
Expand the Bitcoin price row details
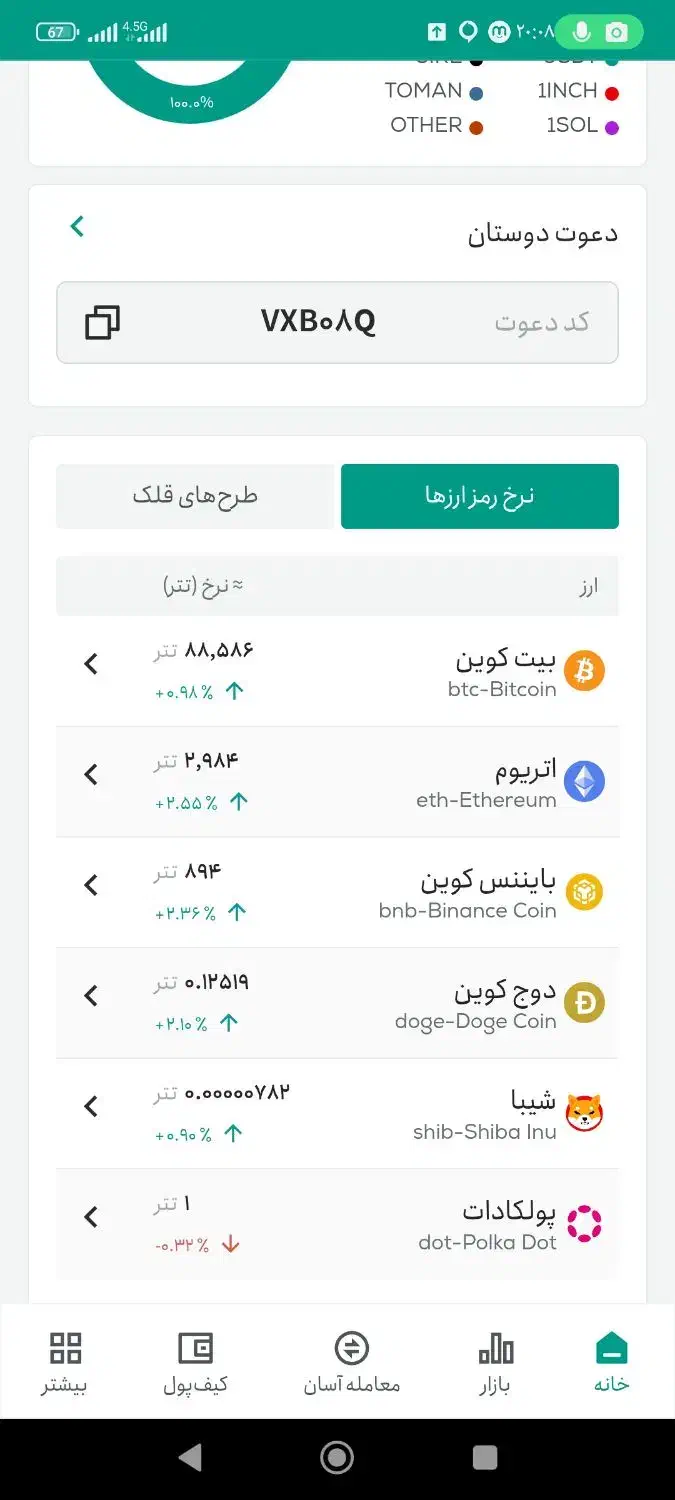91,664
